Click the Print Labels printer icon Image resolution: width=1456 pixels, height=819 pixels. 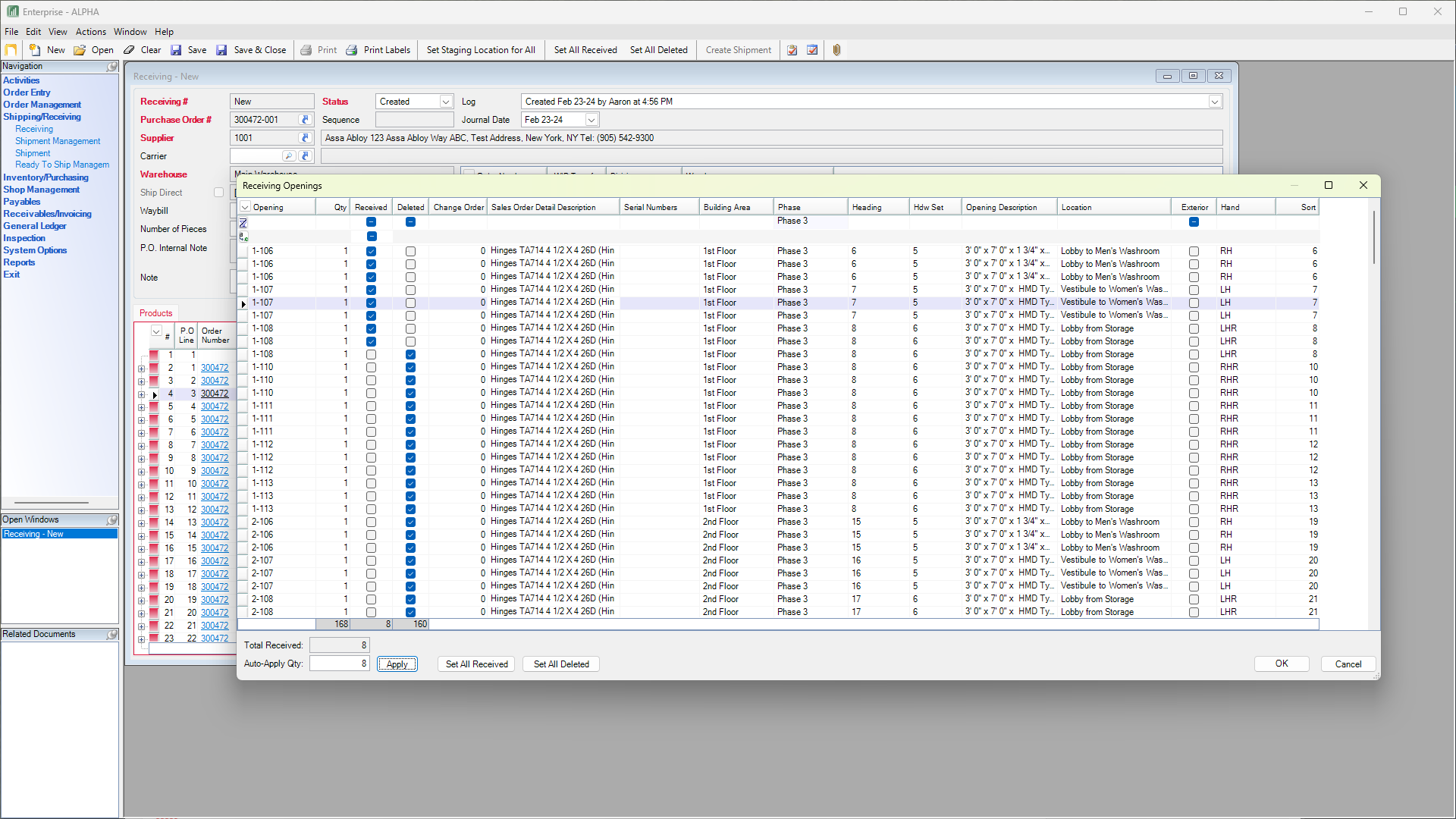tap(352, 50)
